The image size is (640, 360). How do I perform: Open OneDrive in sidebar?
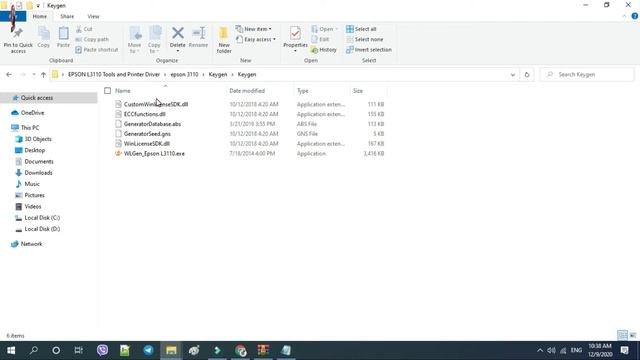point(32,113)
